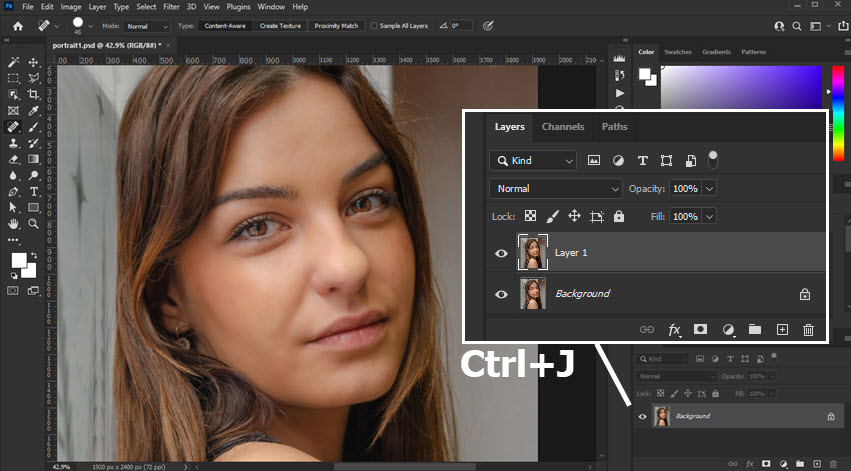Select the Eyedropper tool
851x471 pixels.
(34, 111)
